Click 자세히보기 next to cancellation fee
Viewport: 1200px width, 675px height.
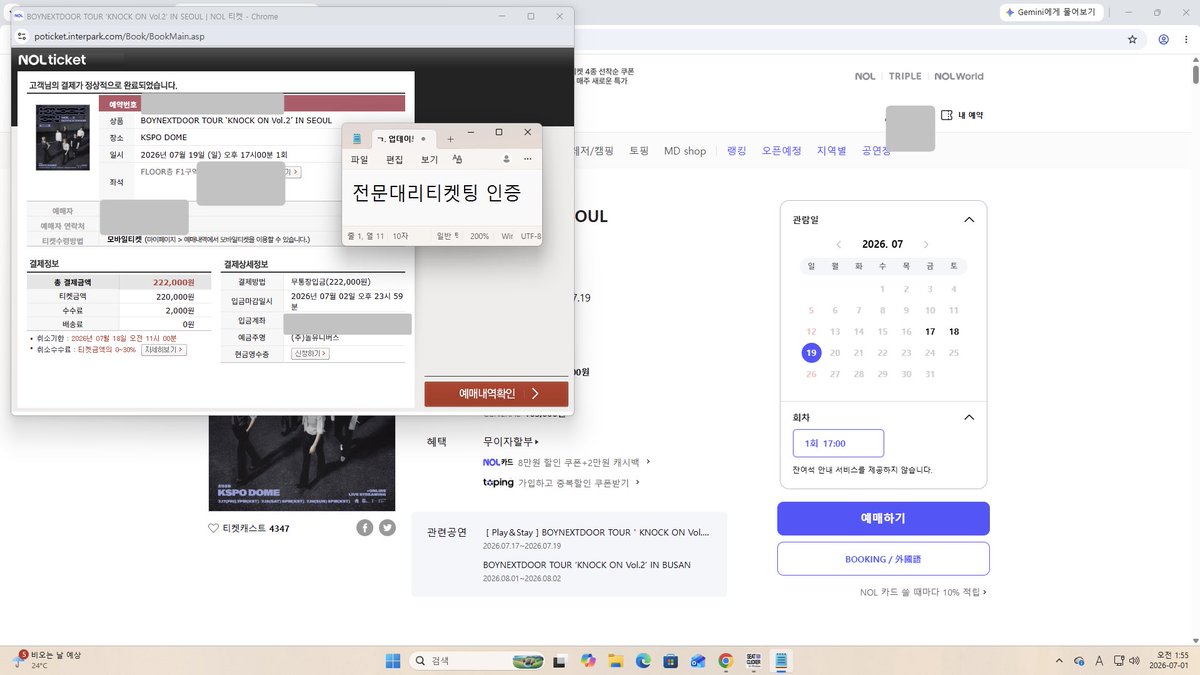click(x=166, y=350)
